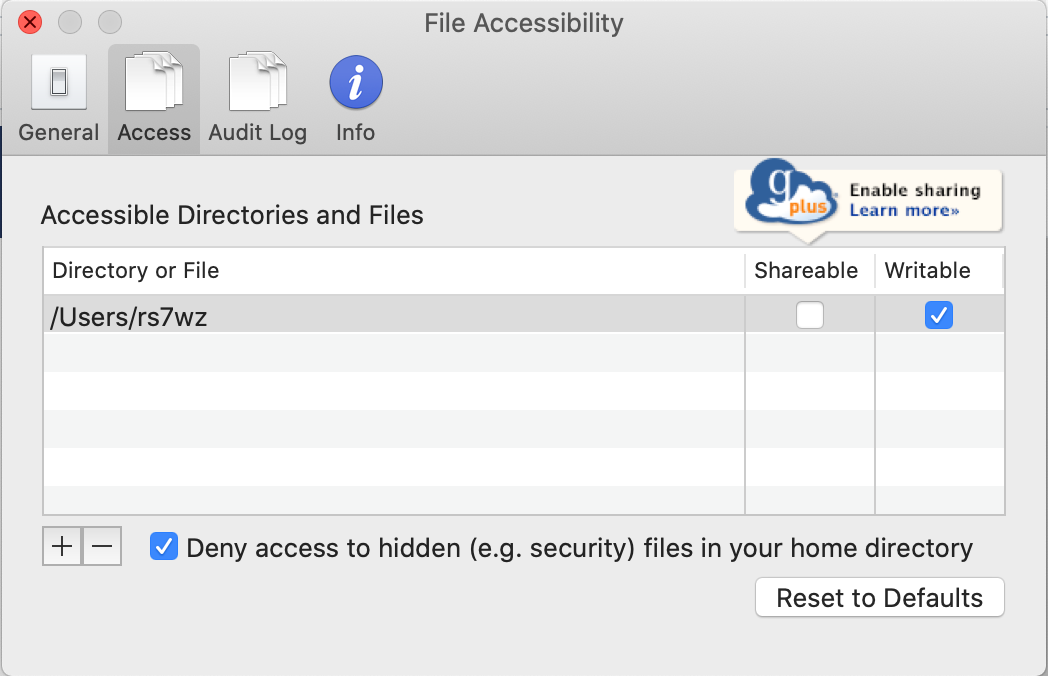Select the Access pane icon

(154, 82)
